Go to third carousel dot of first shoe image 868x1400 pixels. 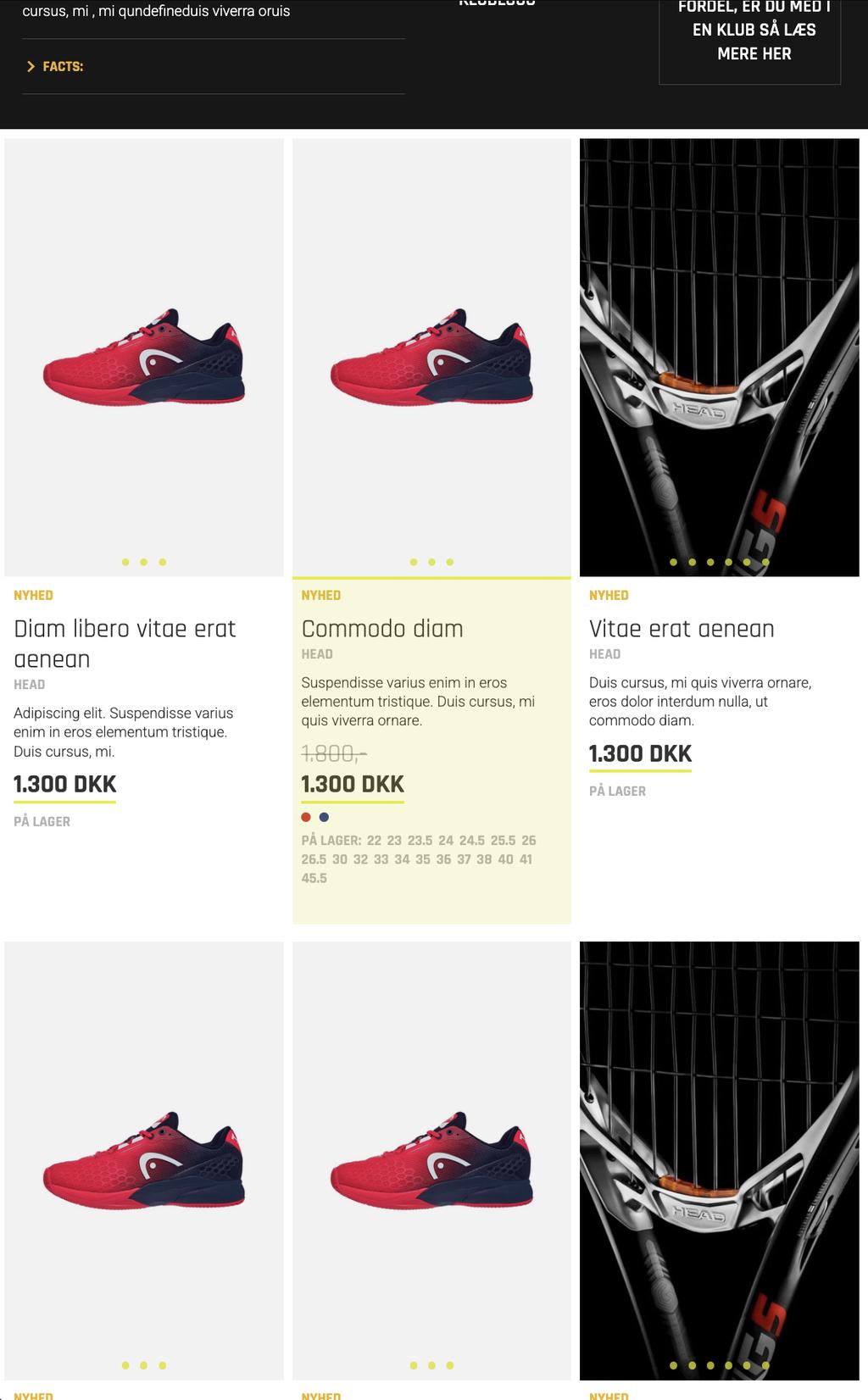click(163, 562)
